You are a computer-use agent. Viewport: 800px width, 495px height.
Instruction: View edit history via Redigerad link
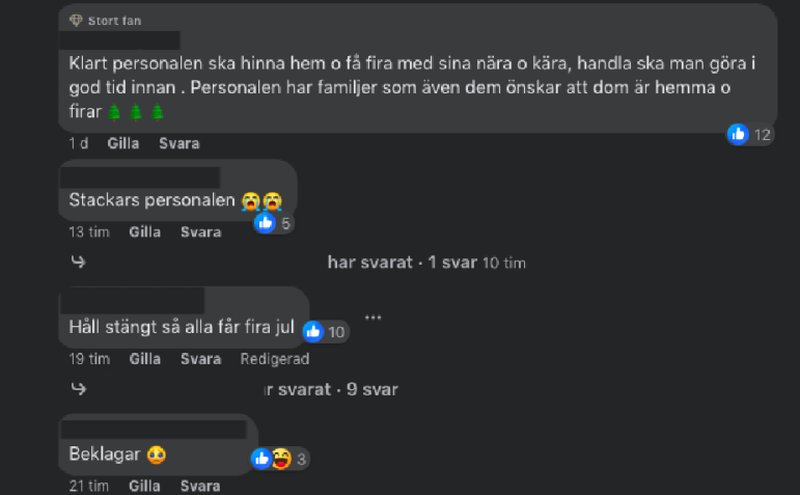click(x=275, y=359)
